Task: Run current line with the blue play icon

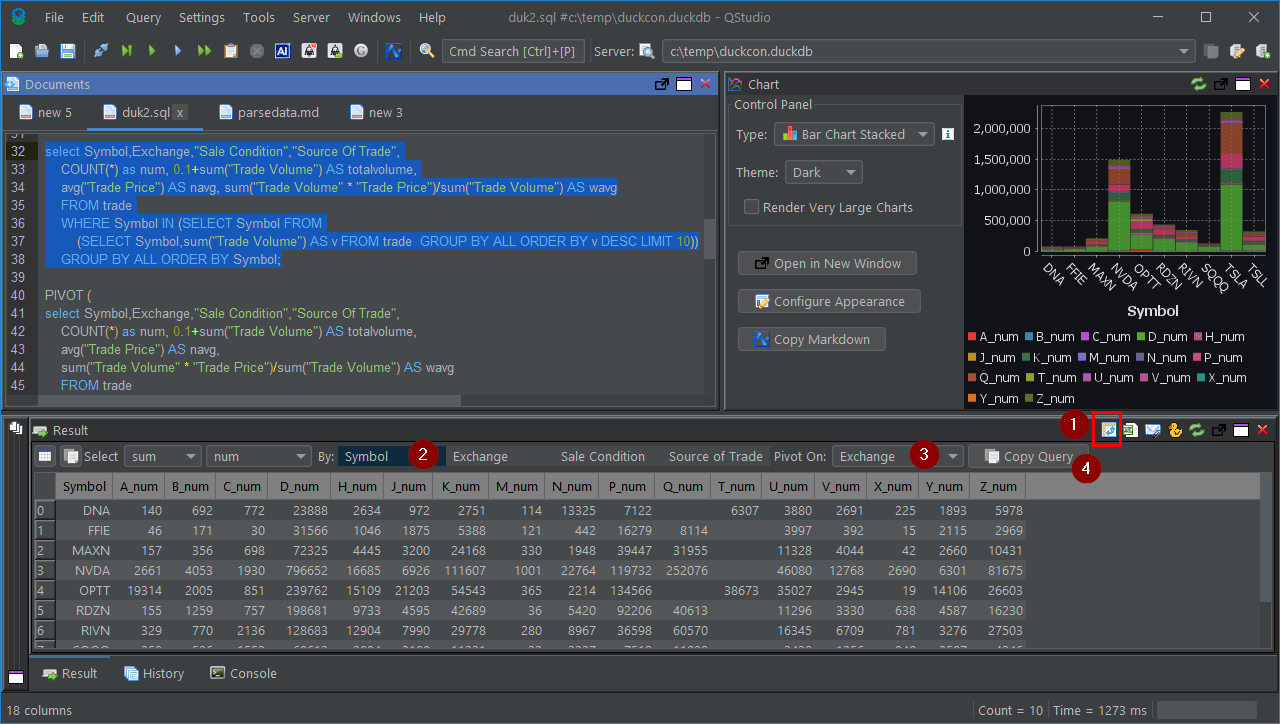Action: (178, 51)
